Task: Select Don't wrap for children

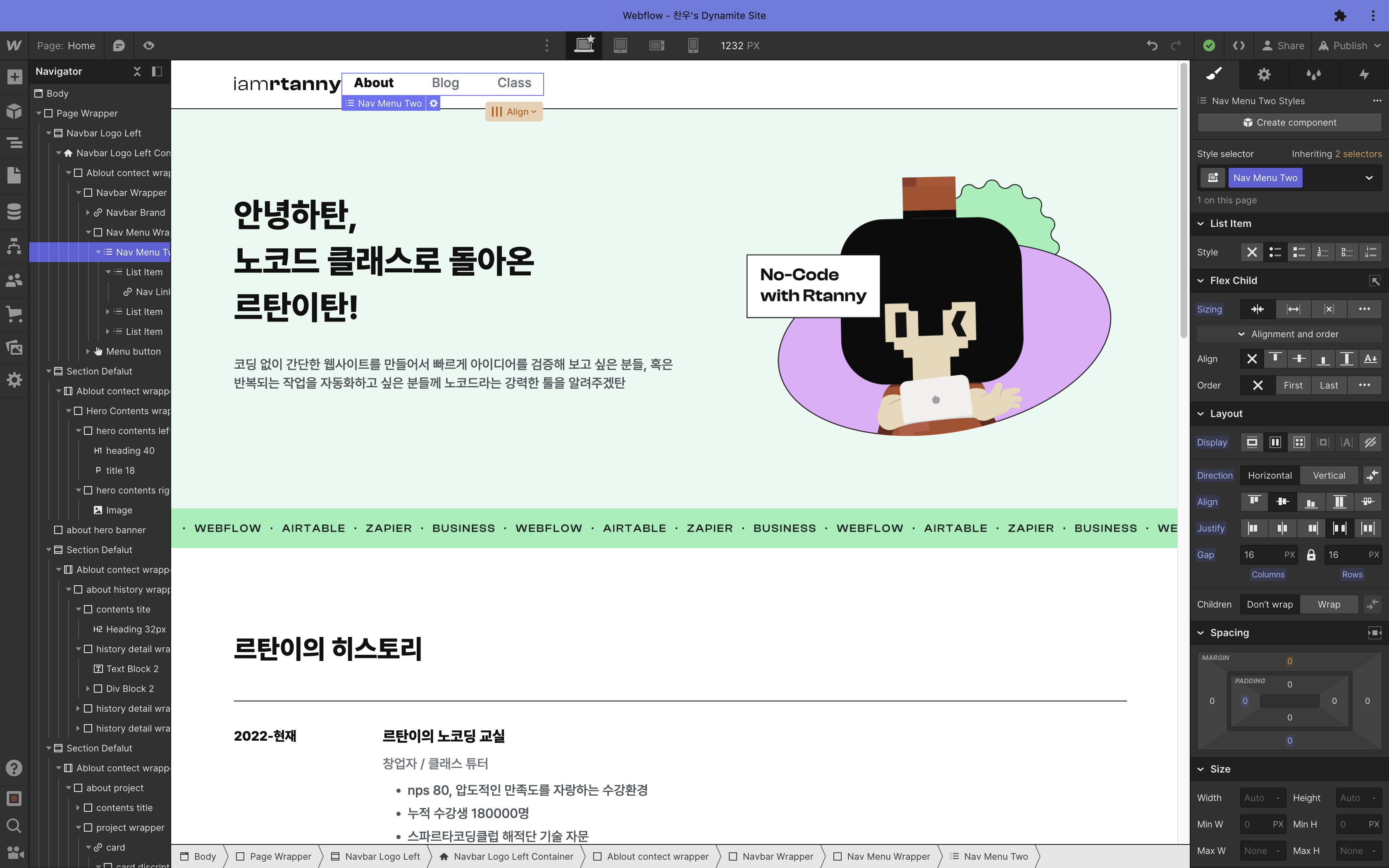Action: pos(1270,604)
